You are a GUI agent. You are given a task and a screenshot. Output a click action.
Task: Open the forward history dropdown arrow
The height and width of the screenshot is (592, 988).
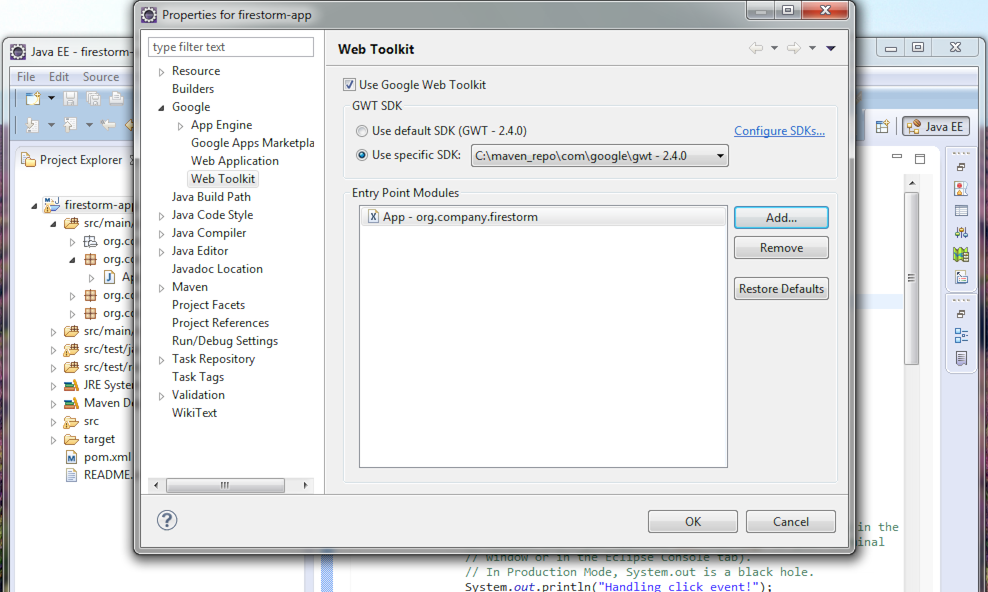point(812,48)
